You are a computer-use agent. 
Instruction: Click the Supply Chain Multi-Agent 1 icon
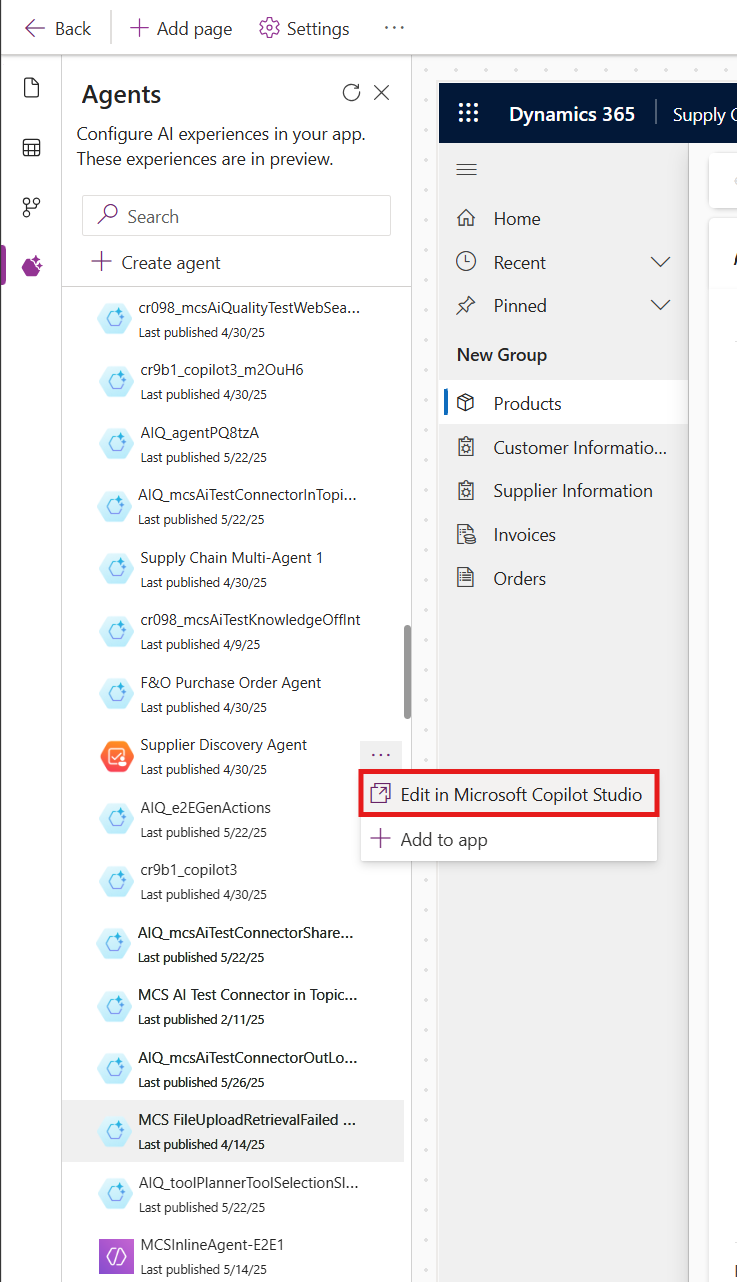116,569
